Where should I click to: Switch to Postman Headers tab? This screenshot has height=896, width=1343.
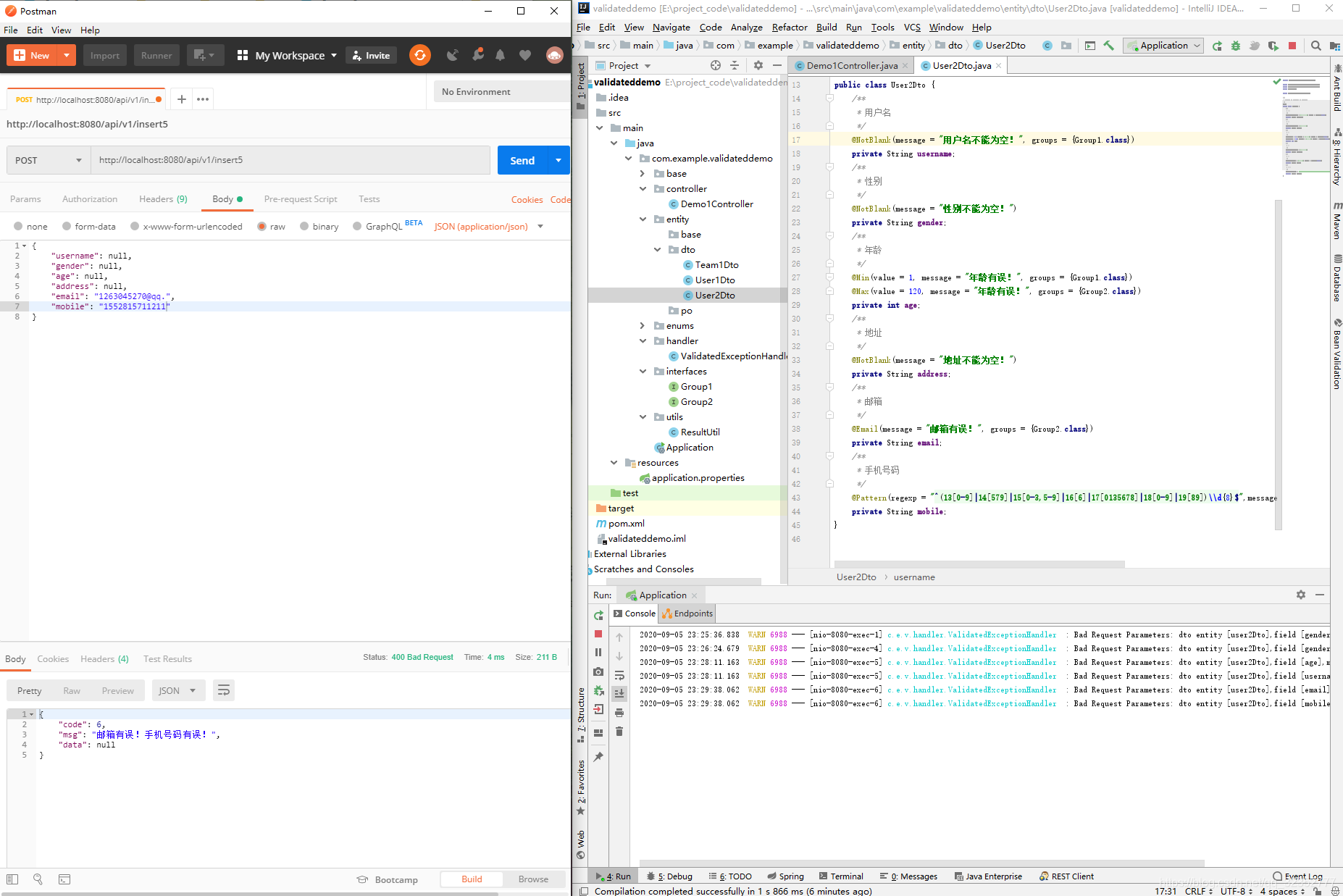[163, 199]
